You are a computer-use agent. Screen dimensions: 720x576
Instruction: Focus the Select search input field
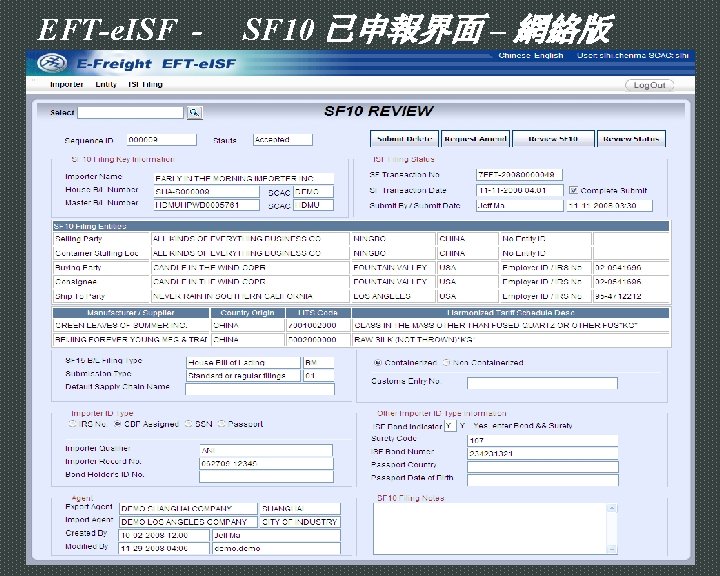tap(130, 113)
